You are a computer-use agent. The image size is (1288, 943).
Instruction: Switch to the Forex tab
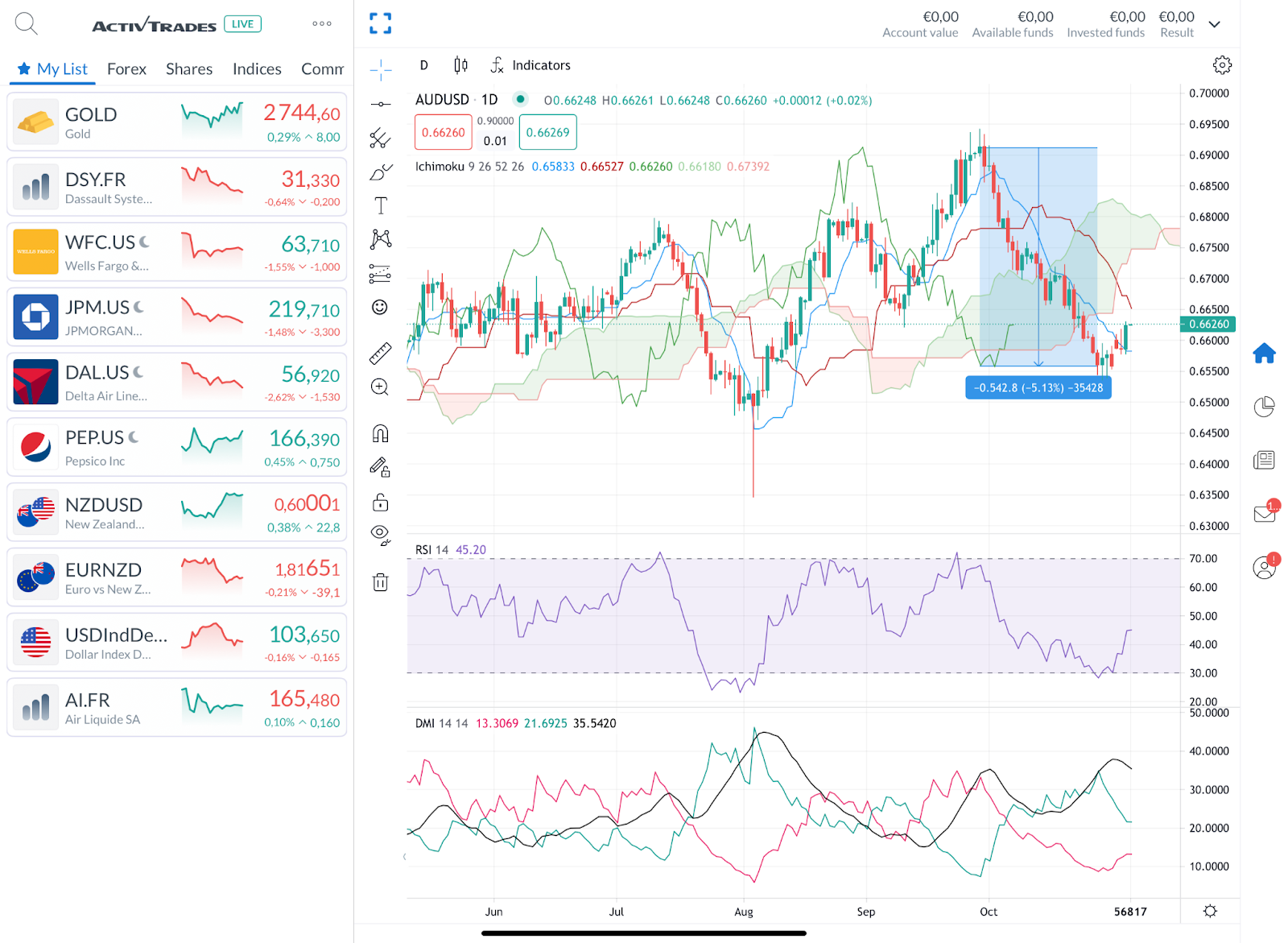(x=126, y=69)
